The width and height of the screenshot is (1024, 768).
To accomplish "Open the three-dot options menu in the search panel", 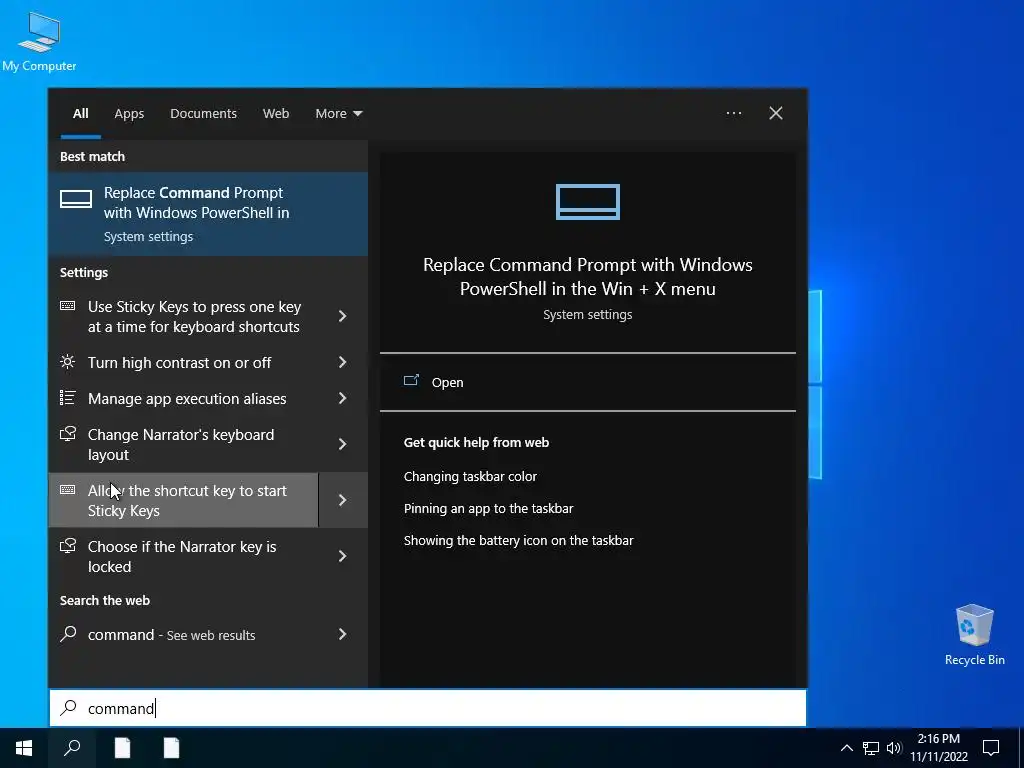I will pyautogui.click(x=734, y=113).
